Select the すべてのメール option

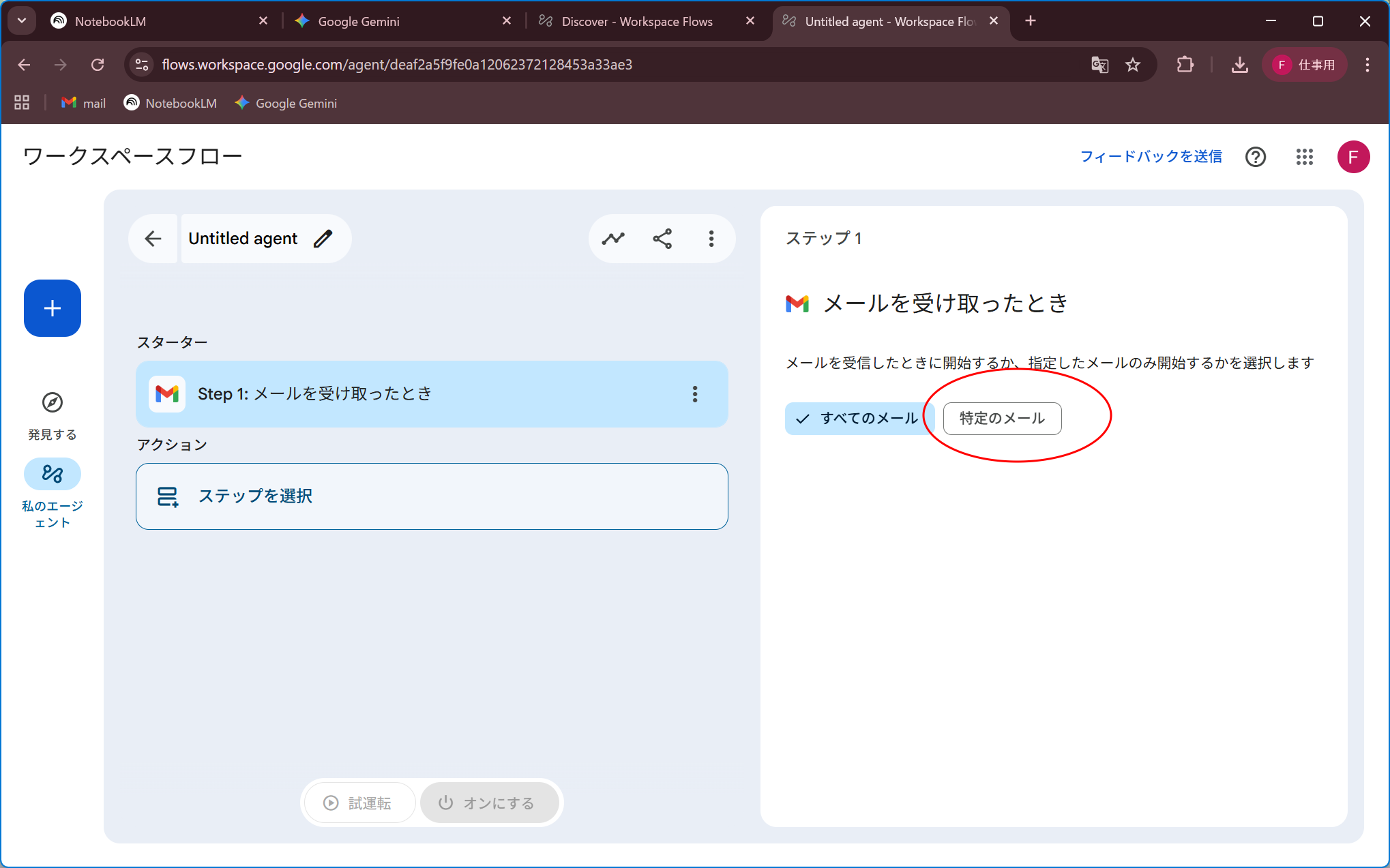tap(857, 419)
